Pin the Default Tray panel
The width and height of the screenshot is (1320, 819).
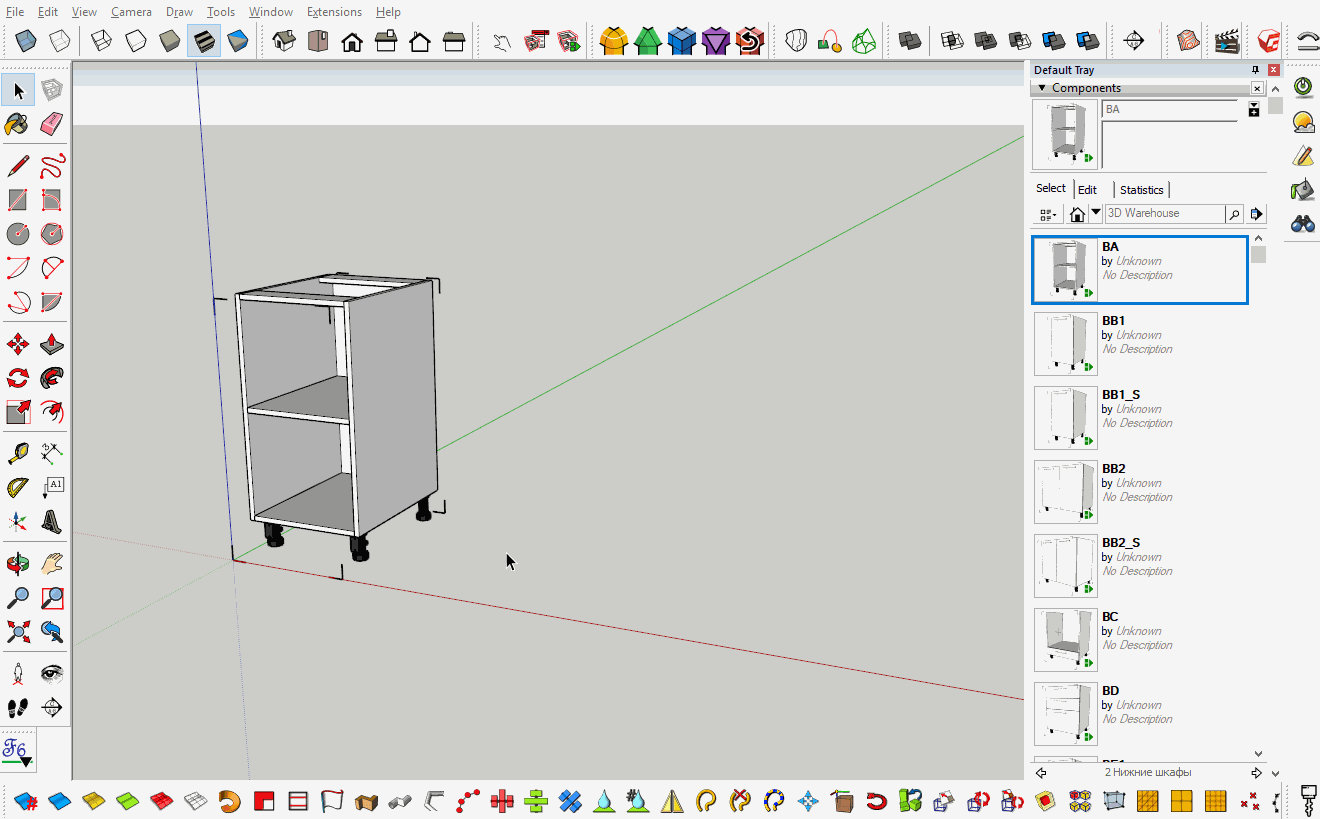click(x=1254, y=69)
